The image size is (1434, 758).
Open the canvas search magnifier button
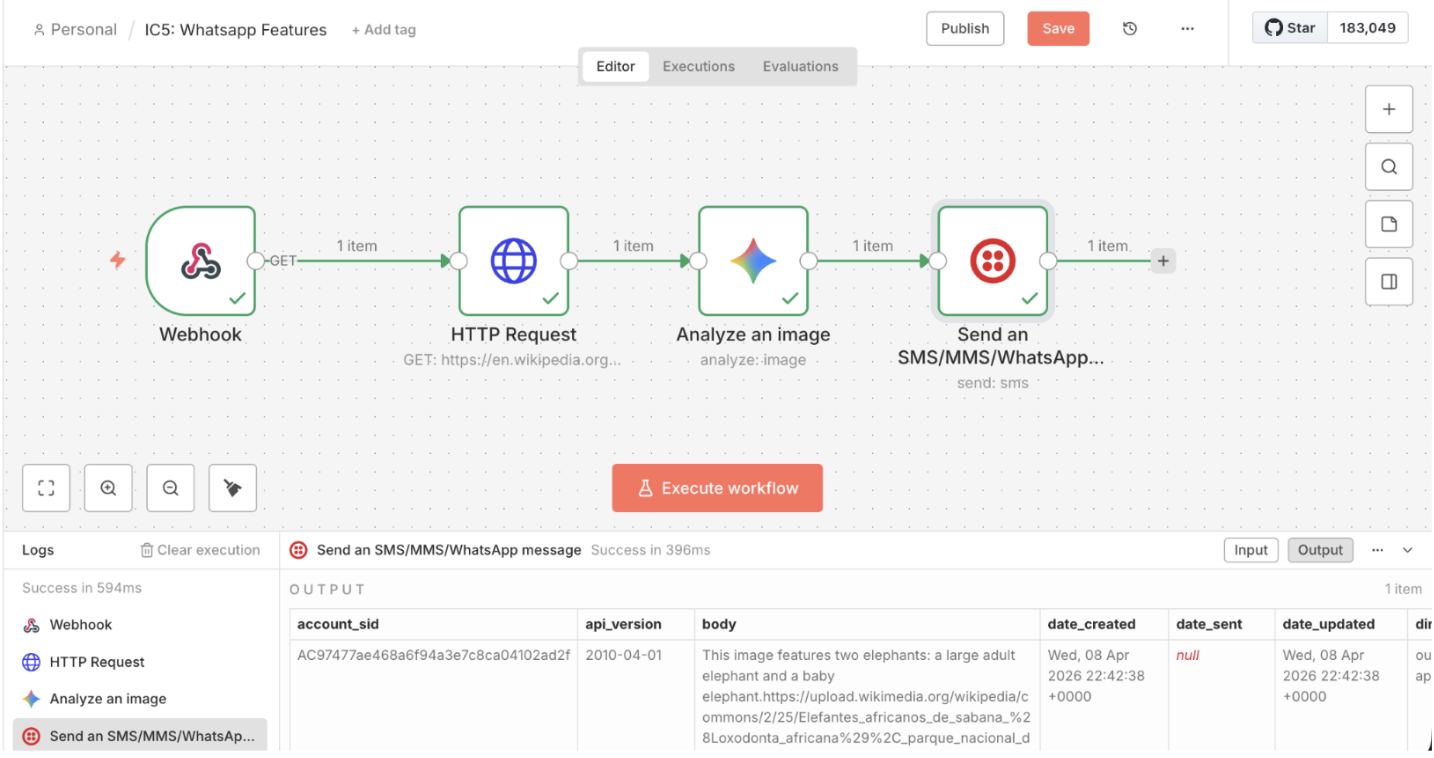(x=1389, y=167)
